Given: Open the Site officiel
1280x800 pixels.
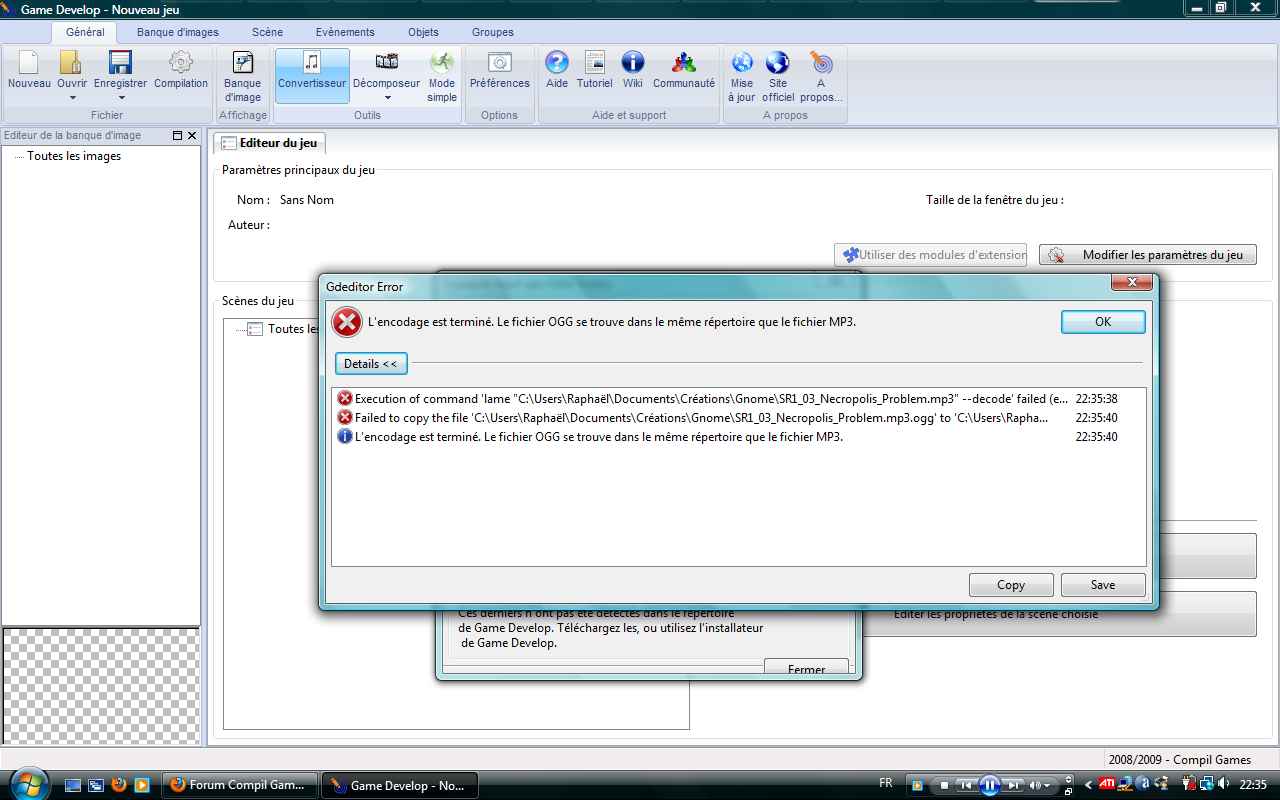Looking at the screenshot, I should pyautogui.click(x=778, y=77).
